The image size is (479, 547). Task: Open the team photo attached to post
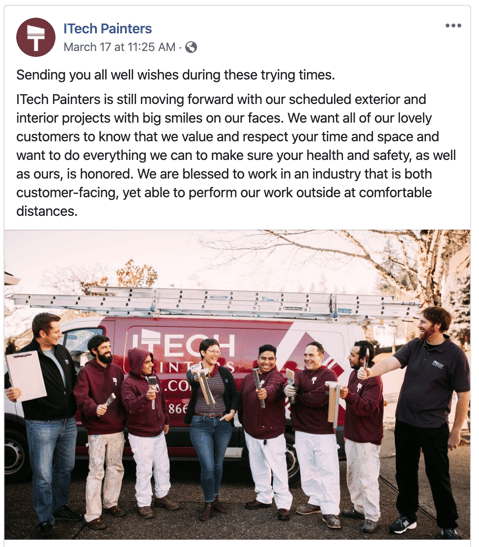point(237,384)
